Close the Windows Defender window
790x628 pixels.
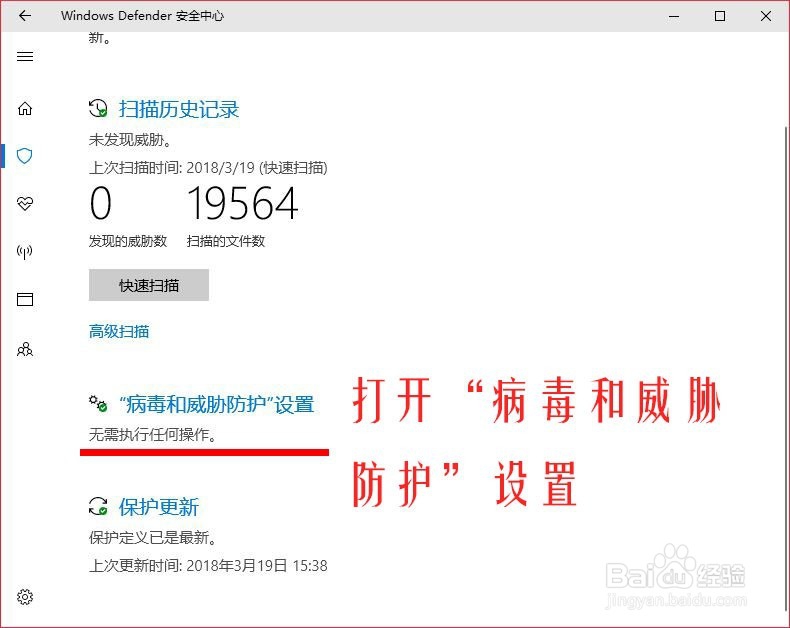[766, 16]
